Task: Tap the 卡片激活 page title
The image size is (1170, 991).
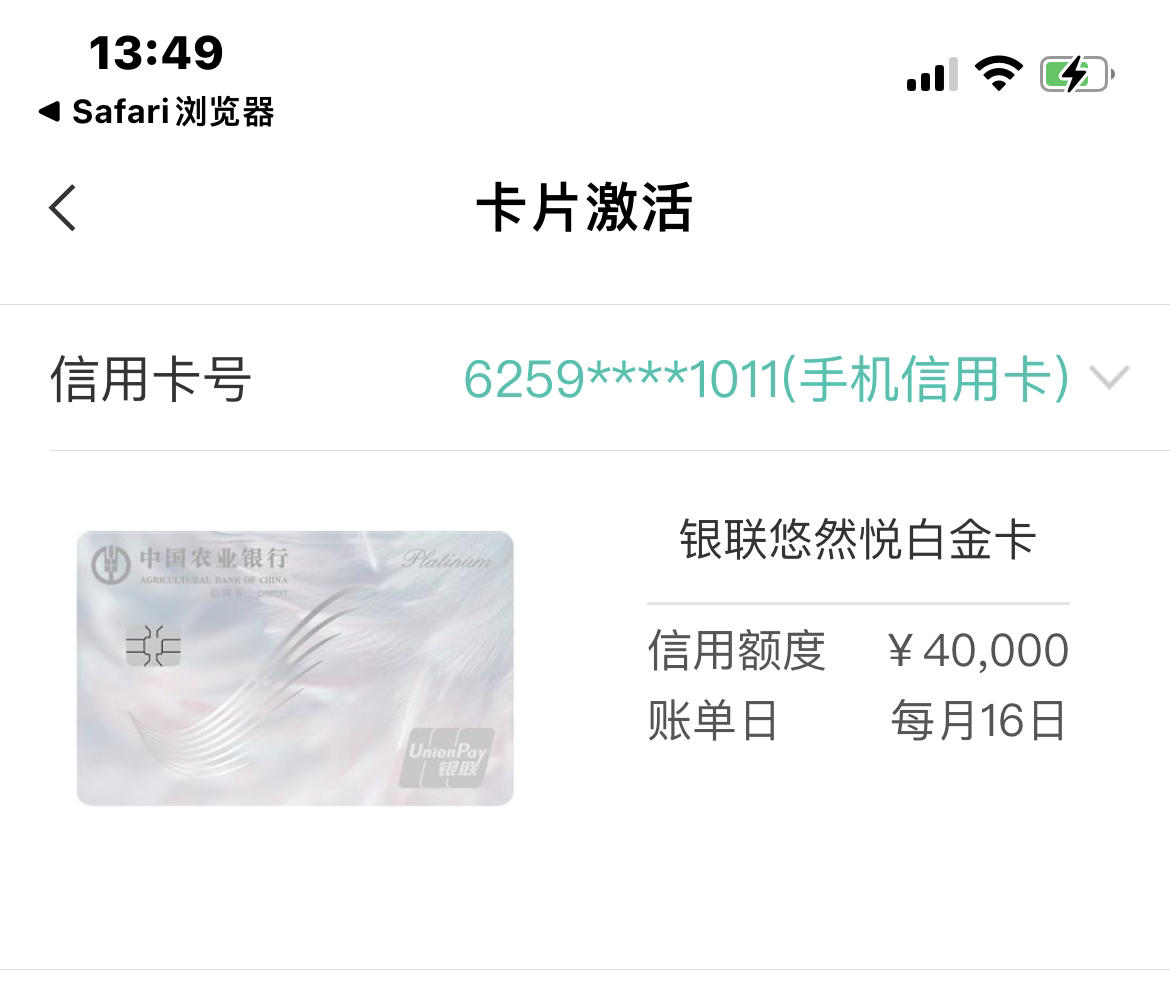Action: pos(585,207)
